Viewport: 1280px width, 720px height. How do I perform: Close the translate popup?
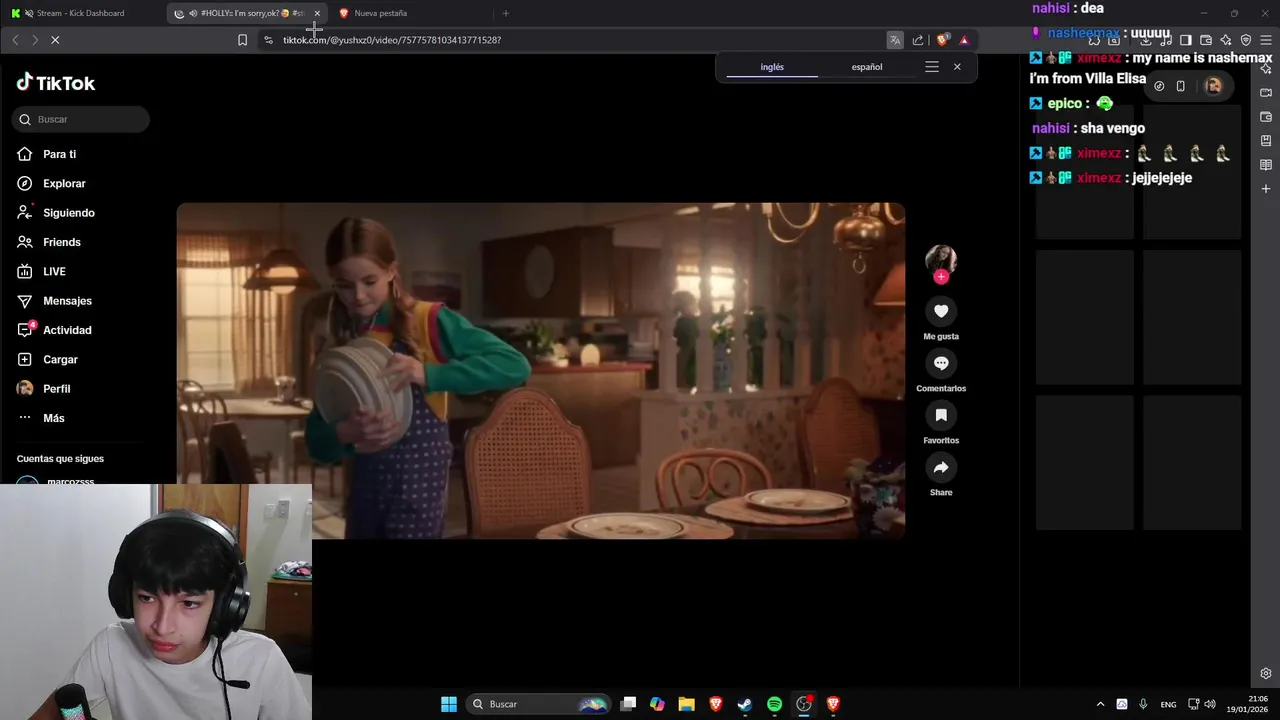pos(957,67)
